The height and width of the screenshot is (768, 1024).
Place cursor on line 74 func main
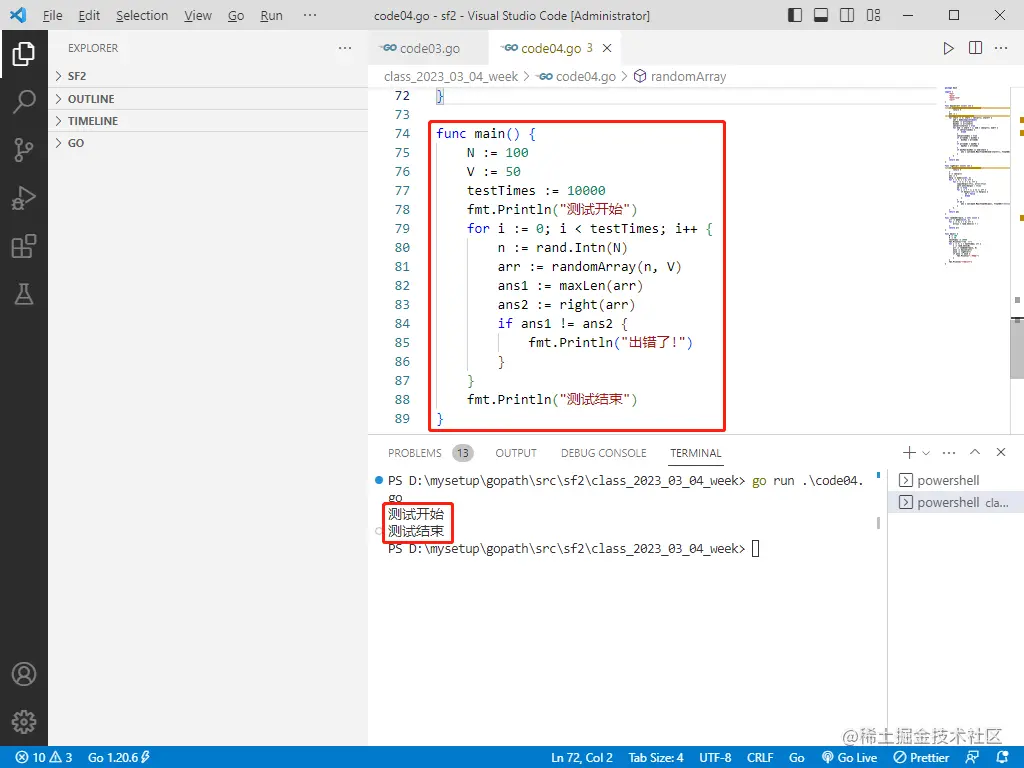[x=486, y=133]
